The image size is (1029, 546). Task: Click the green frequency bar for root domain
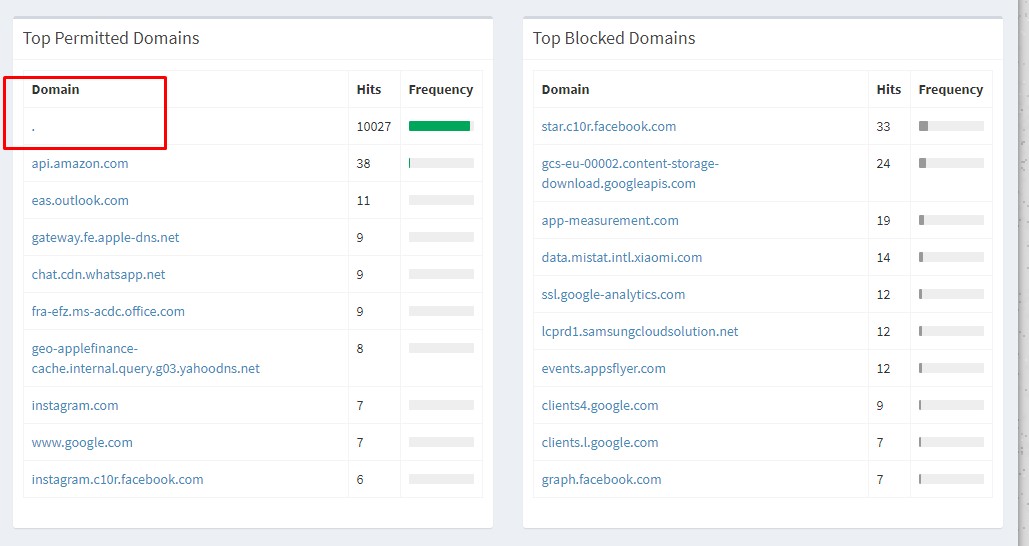440,126
